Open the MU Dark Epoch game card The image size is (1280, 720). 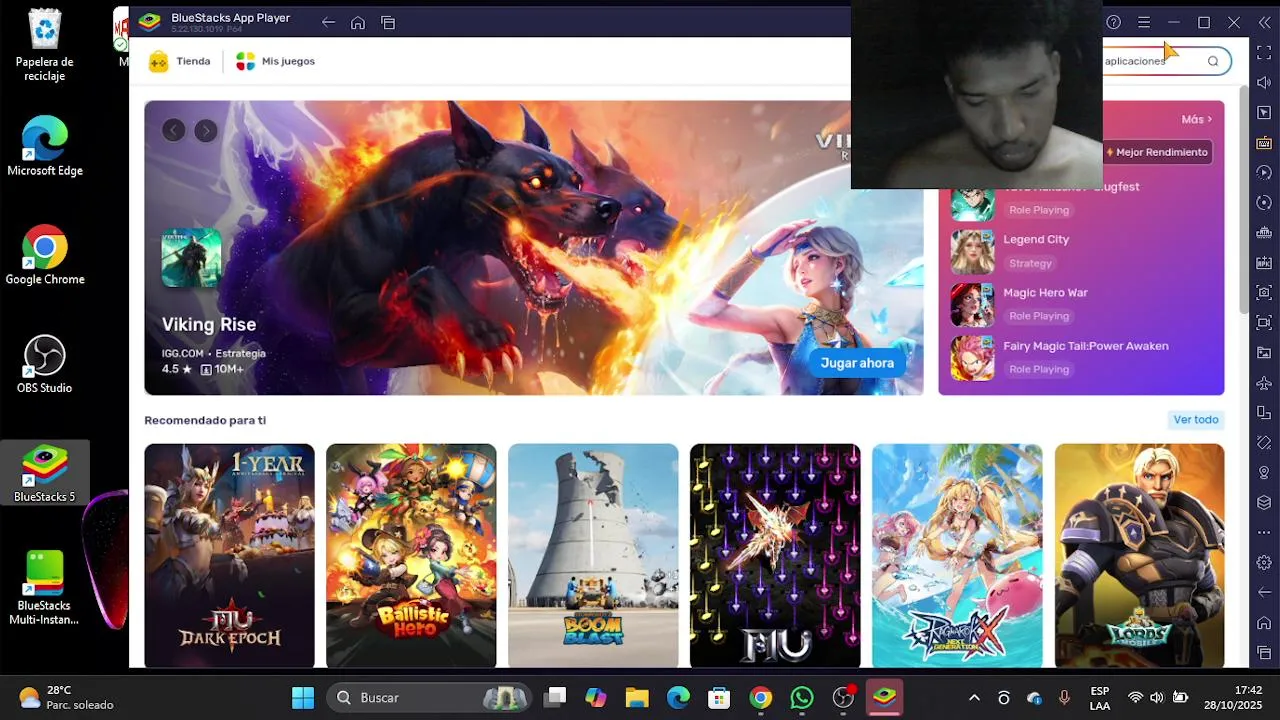pyautogui.click(x=229, y=555)
